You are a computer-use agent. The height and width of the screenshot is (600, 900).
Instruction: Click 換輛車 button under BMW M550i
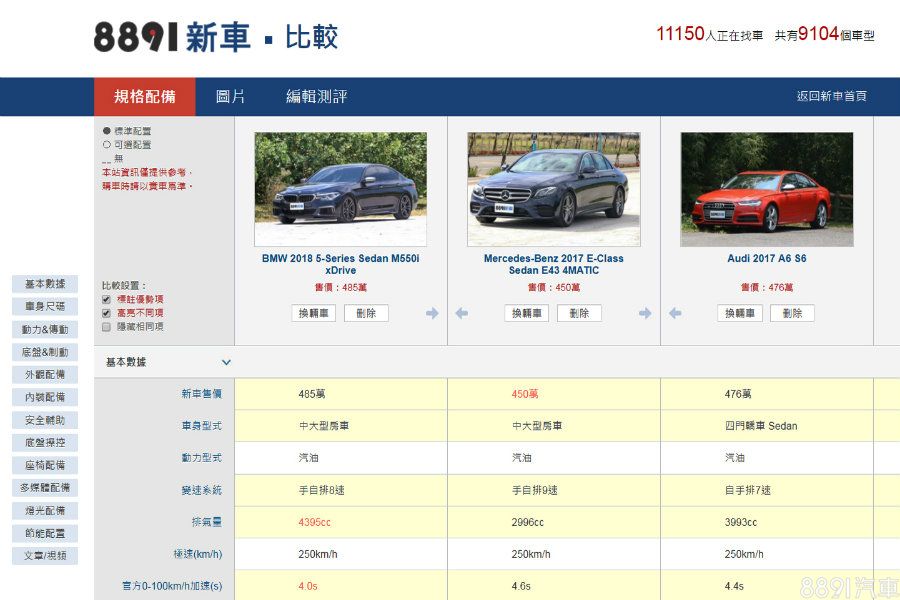[x=313, y=313]
